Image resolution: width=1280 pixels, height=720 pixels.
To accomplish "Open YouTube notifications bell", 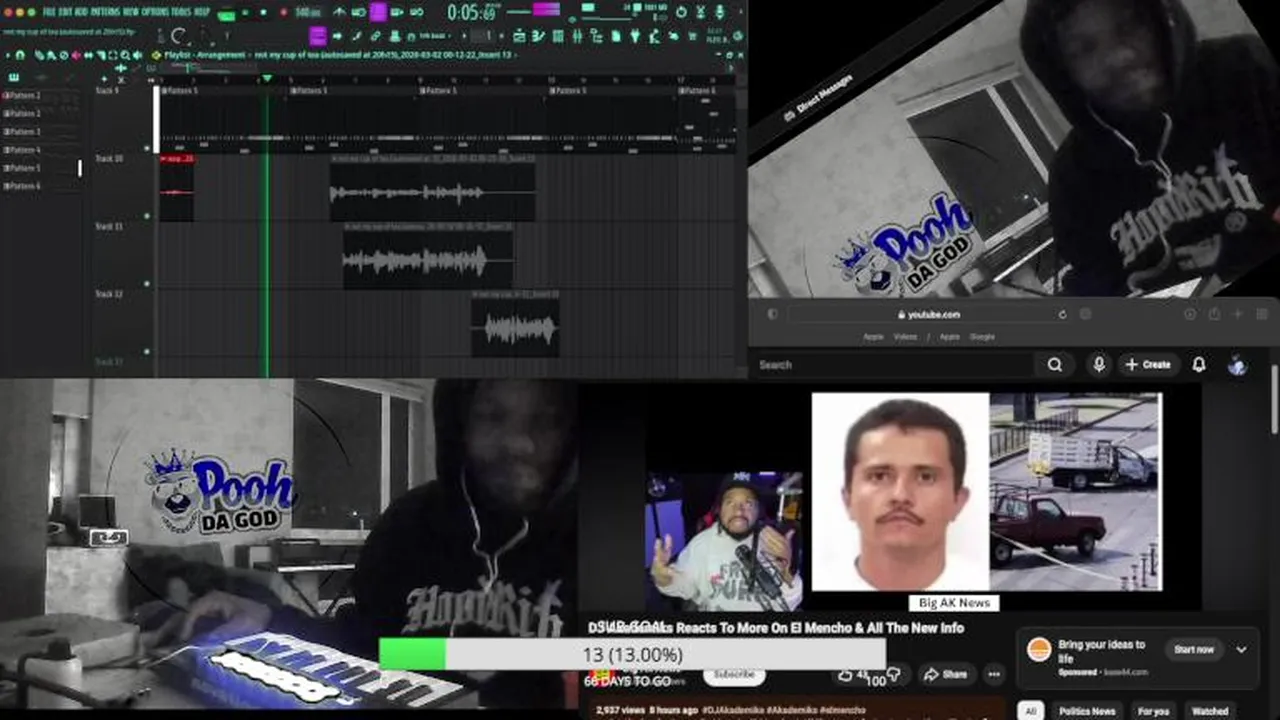I will click(1198, 365).
